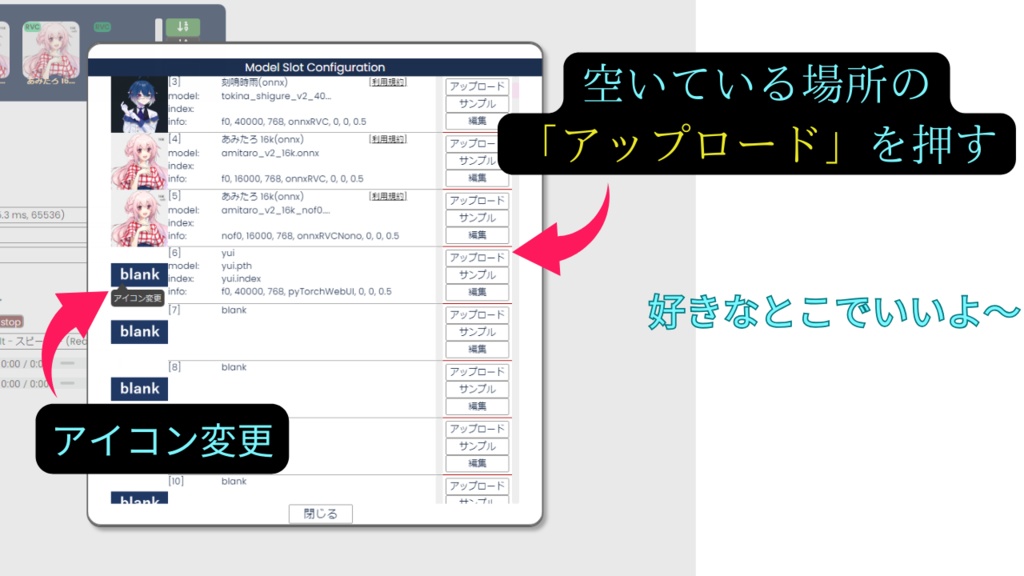Image resolution: width=1024 pixels, height=576 pixels.
Task: Click the blank icon for slot [6]
Action: point(138,273)
